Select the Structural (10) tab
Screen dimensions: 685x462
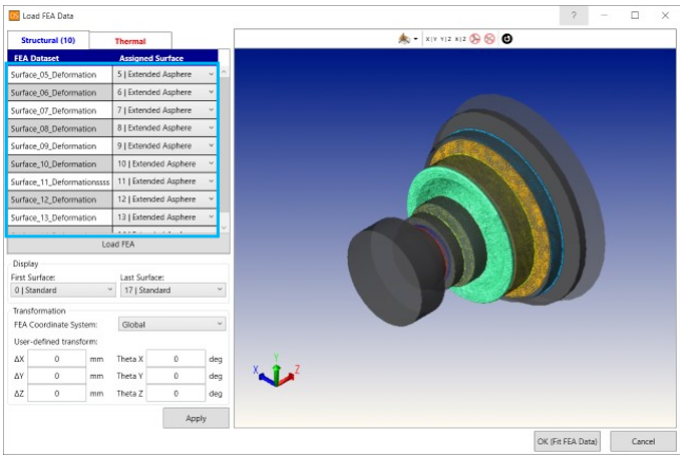(48, 41)
